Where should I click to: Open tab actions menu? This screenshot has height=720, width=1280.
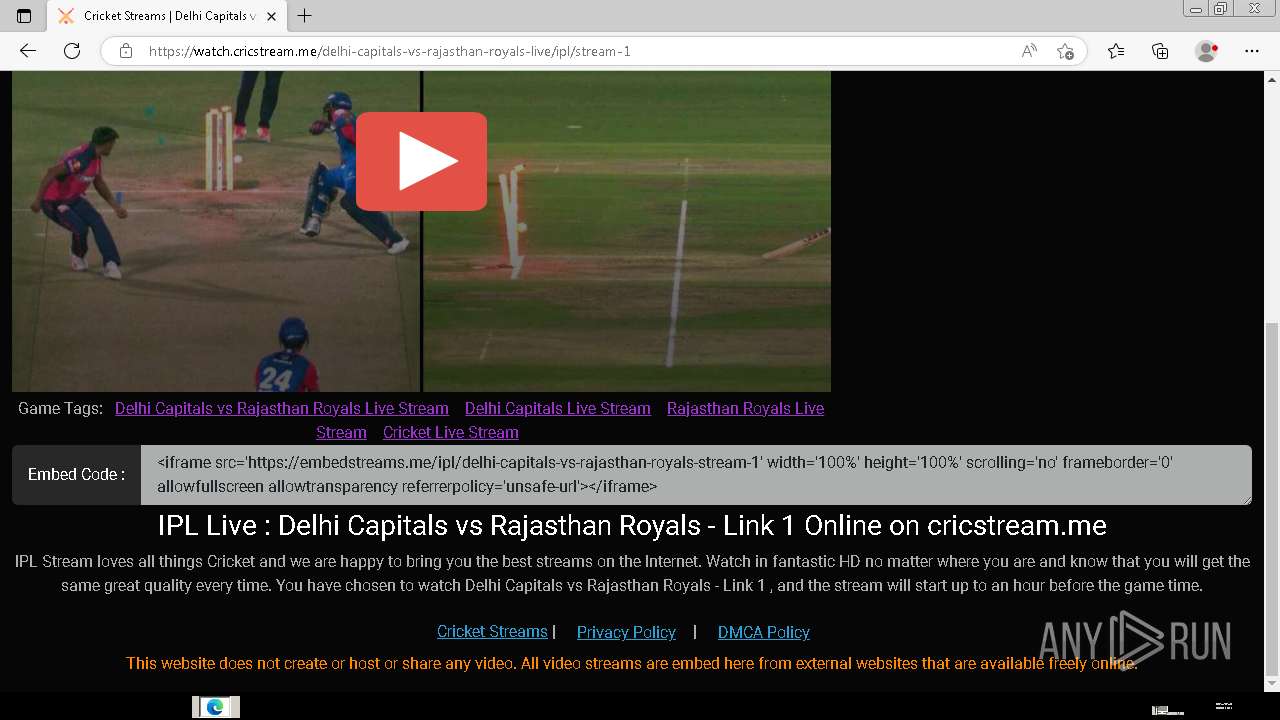[x=24, y=16]
